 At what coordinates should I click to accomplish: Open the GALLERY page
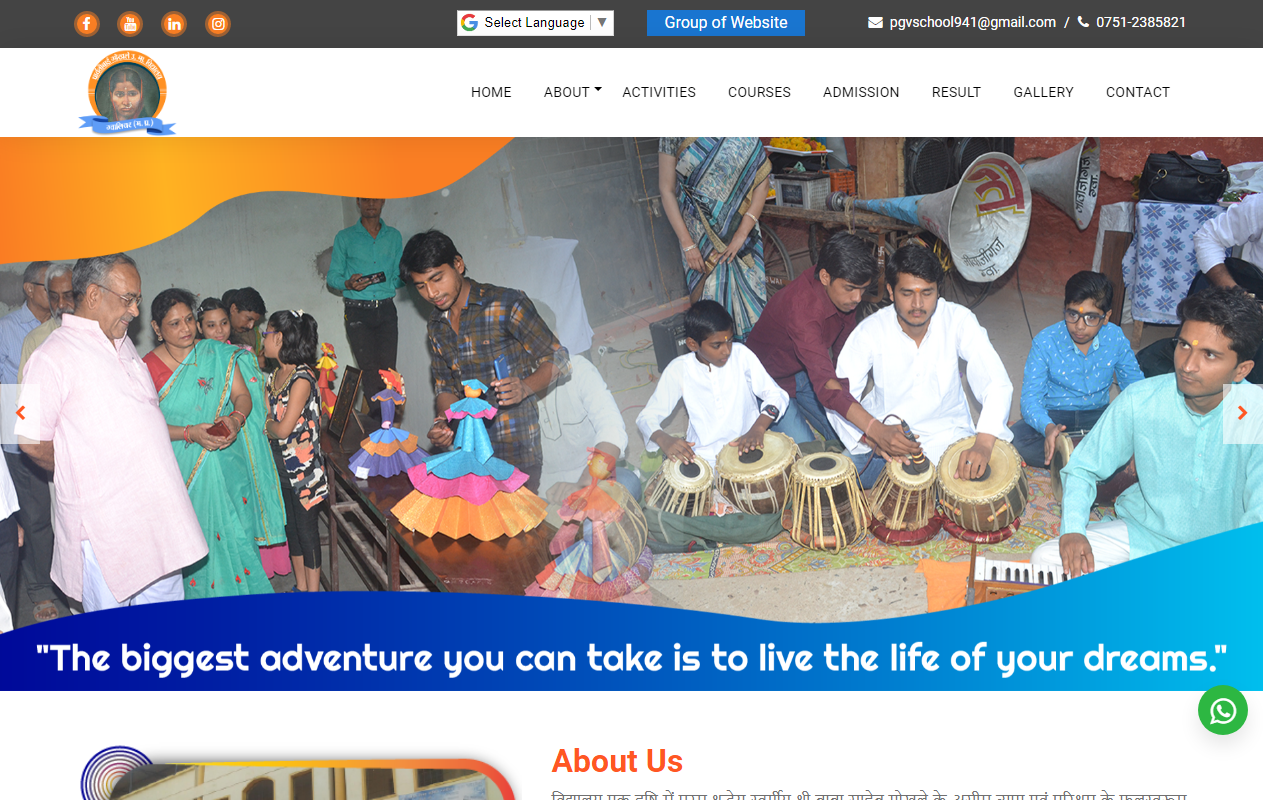pyautogui.click(x=1043, y=92)
